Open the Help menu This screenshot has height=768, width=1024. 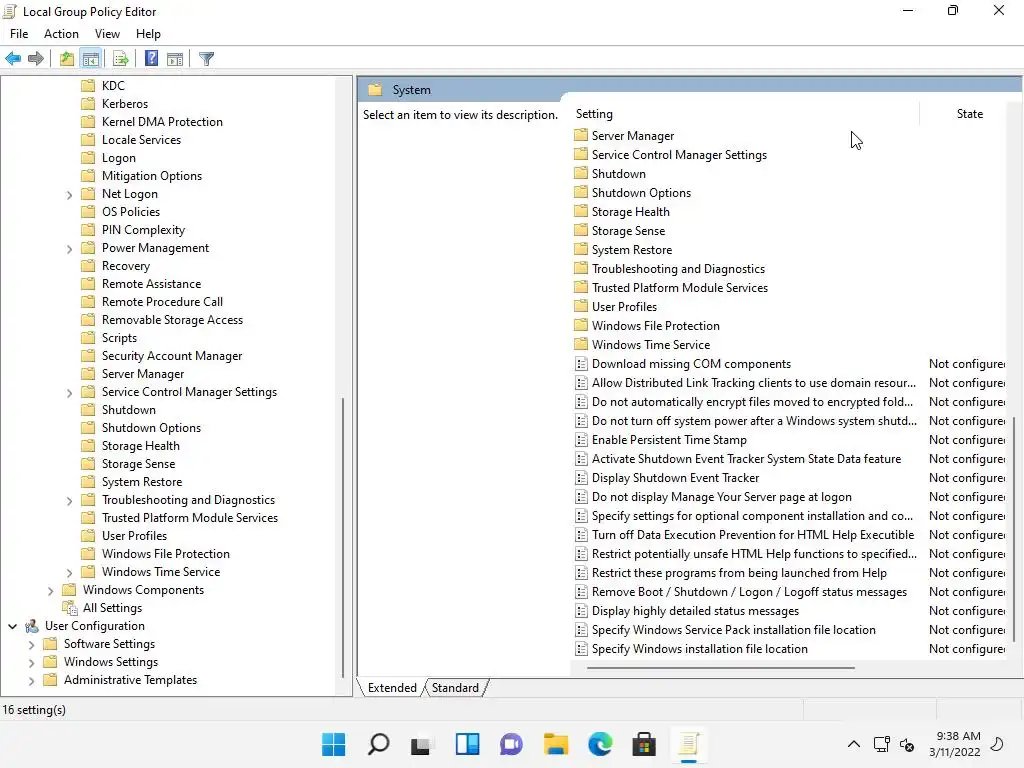click(148, 34)
